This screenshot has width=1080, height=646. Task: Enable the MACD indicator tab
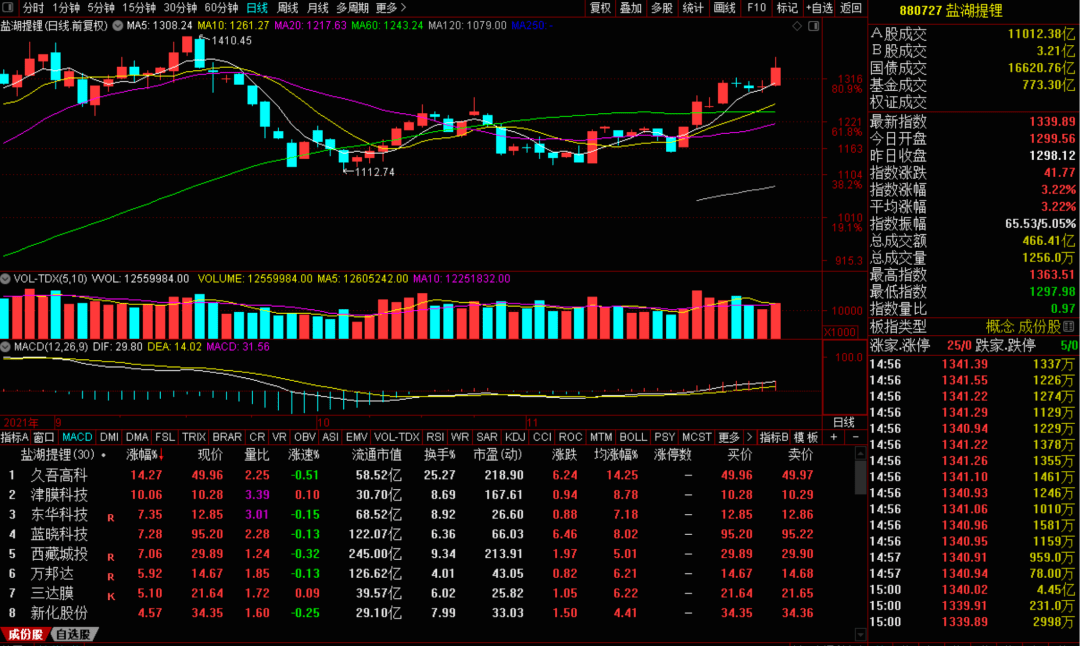pos(77,437)
